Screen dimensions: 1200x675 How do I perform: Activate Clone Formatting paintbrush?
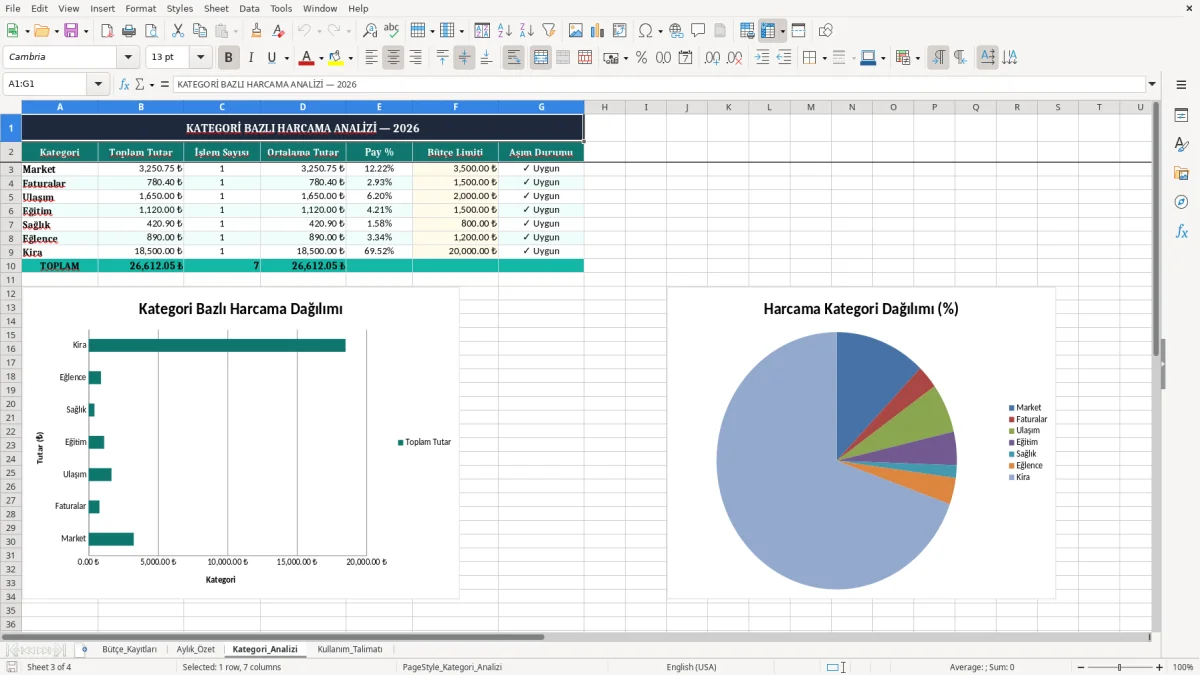tap(256, 31)
